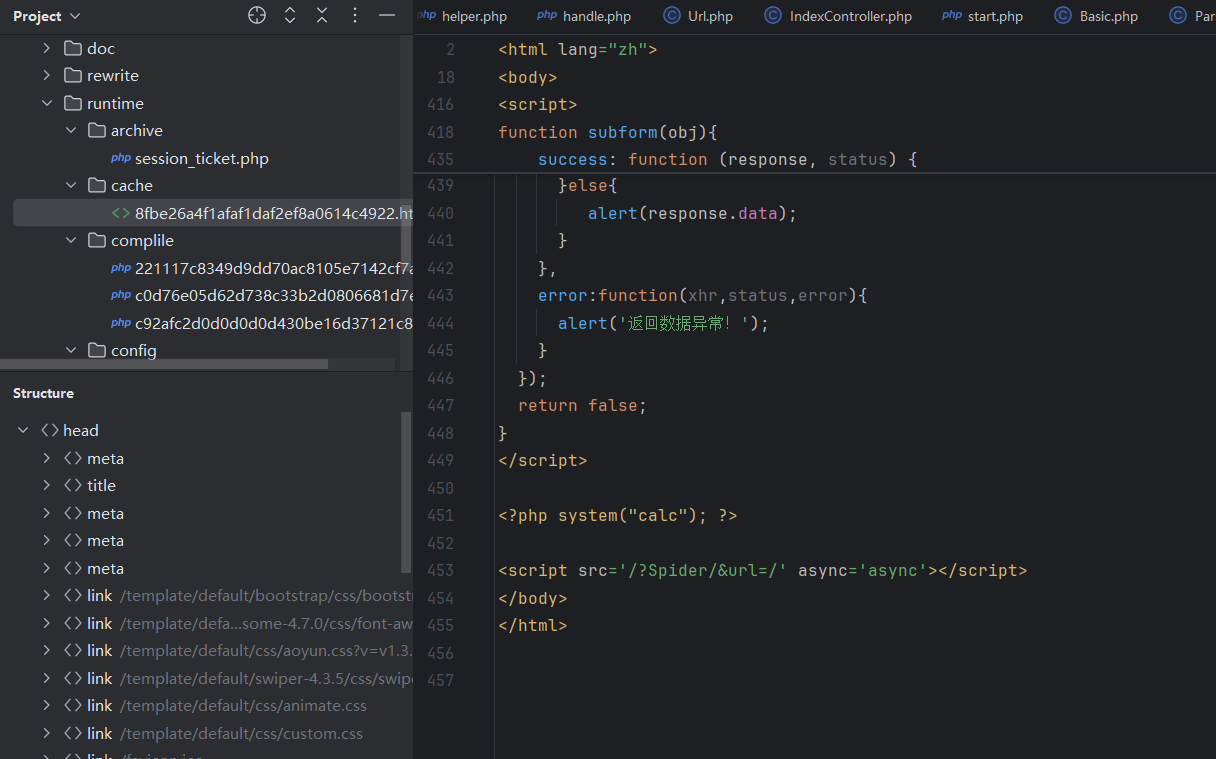1216x759 pixels.
Task: Select session_ticket.php in the project tree
Action: coord(202,158)
